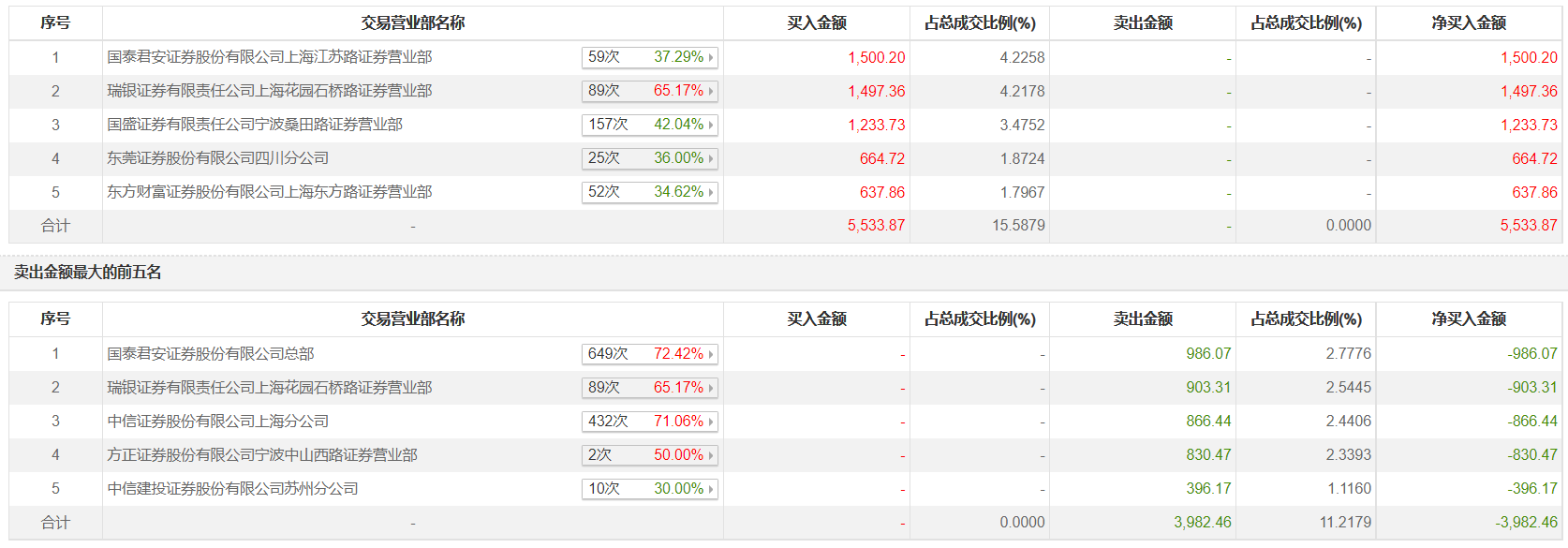Expand the 157次 42.04% badge arrow
This screenshot has width=1568, height=548.
click(x=711, y=125)
